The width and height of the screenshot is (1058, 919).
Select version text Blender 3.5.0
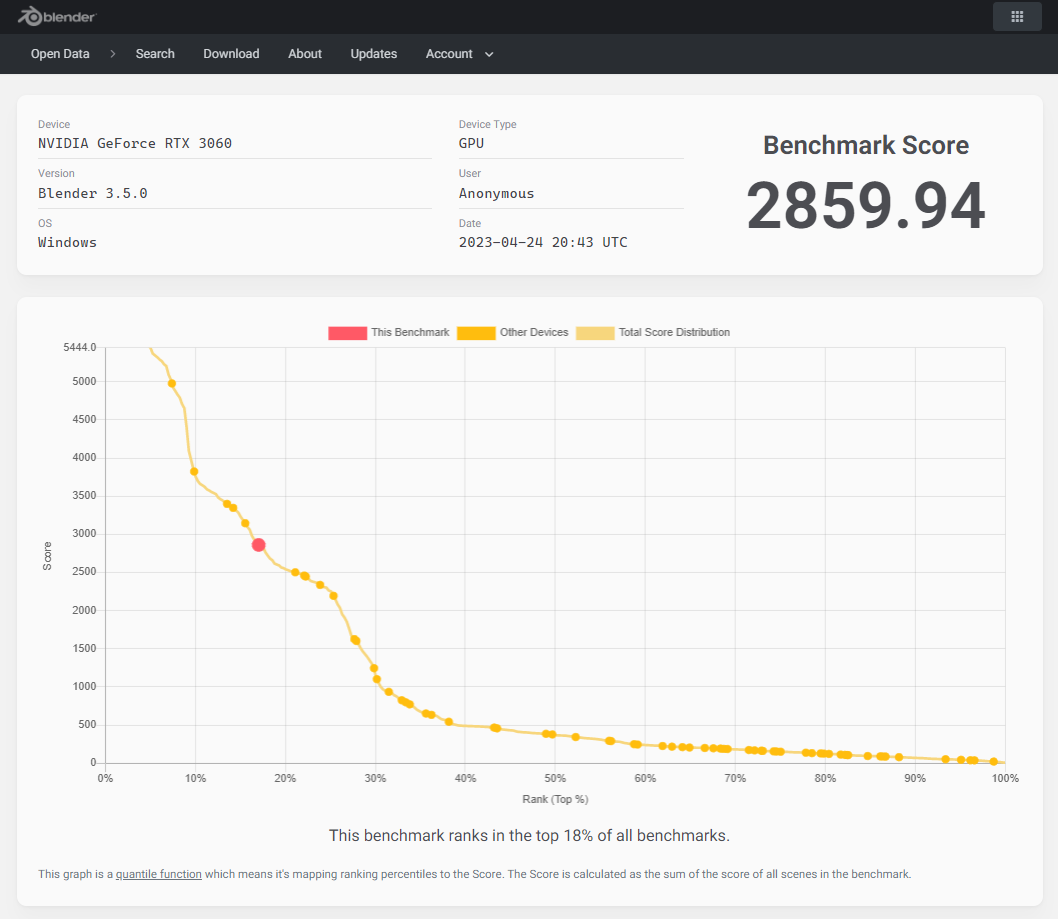pos(92,193)
